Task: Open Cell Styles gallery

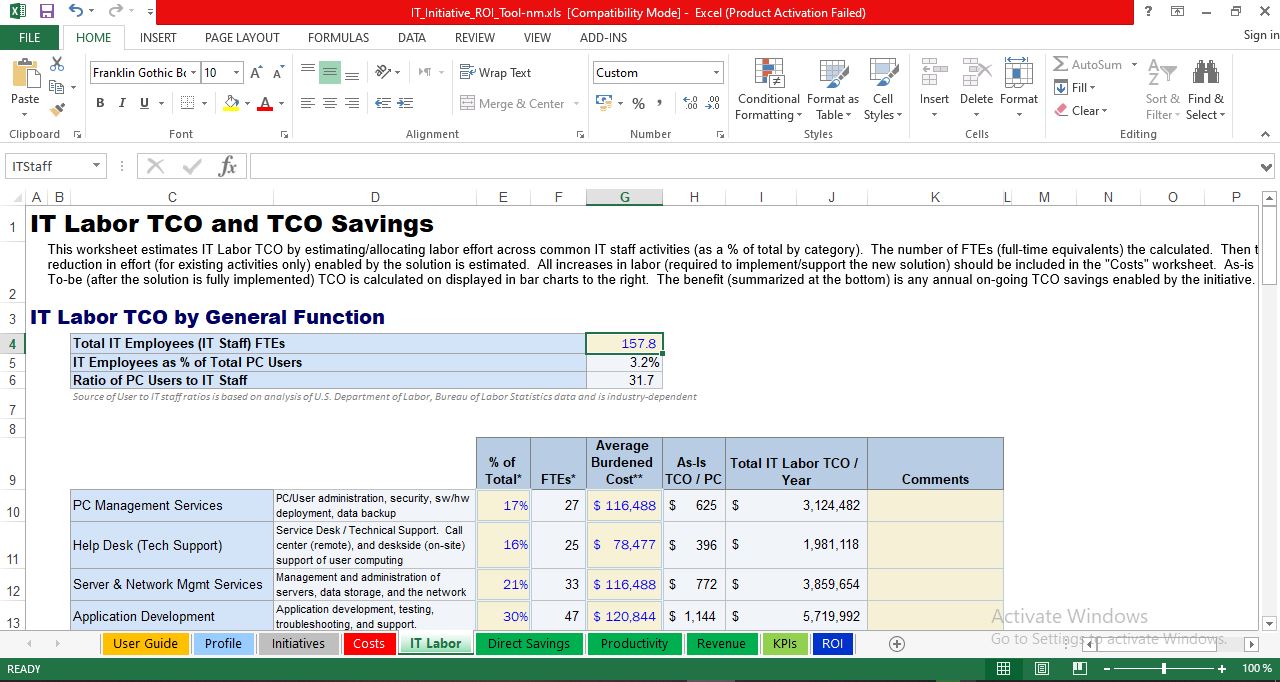Action: (883, 89)
